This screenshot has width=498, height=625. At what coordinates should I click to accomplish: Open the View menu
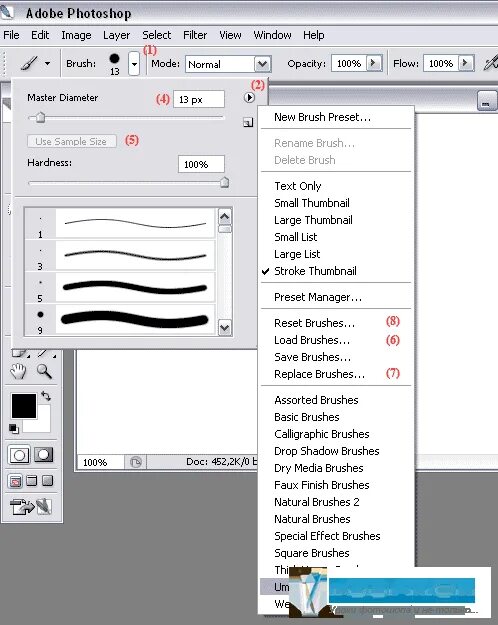point(230,35)
